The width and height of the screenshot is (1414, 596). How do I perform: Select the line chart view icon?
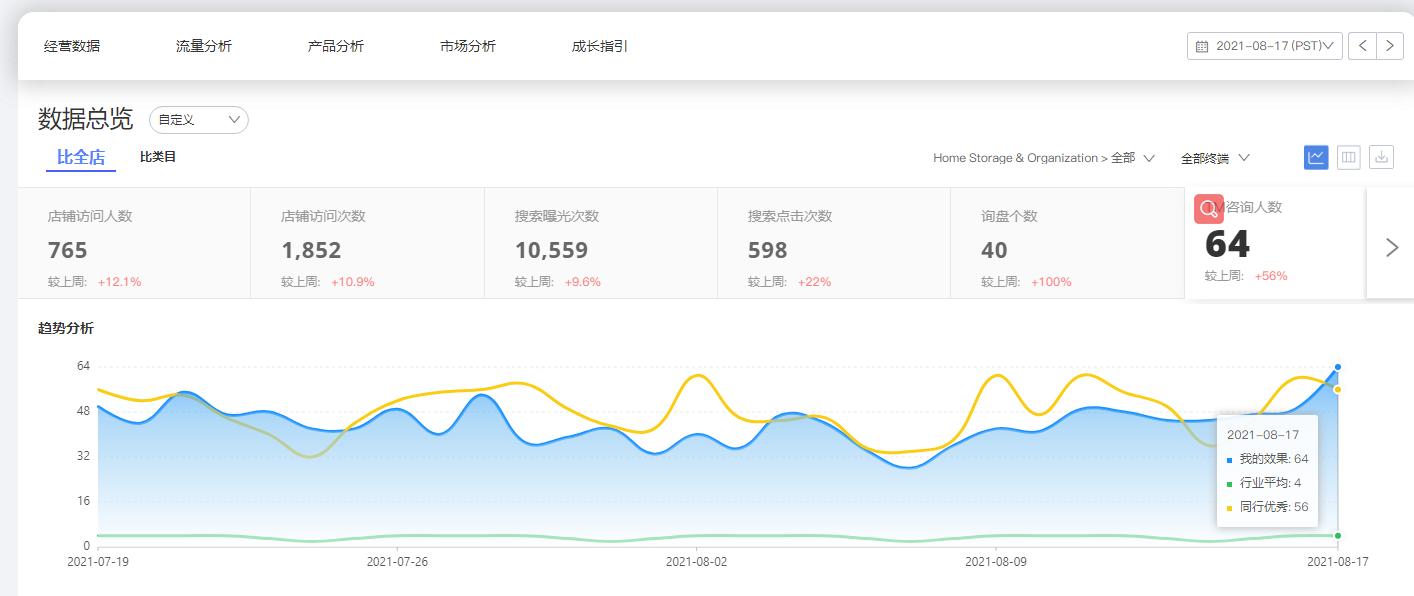(x=1315, y=157)
